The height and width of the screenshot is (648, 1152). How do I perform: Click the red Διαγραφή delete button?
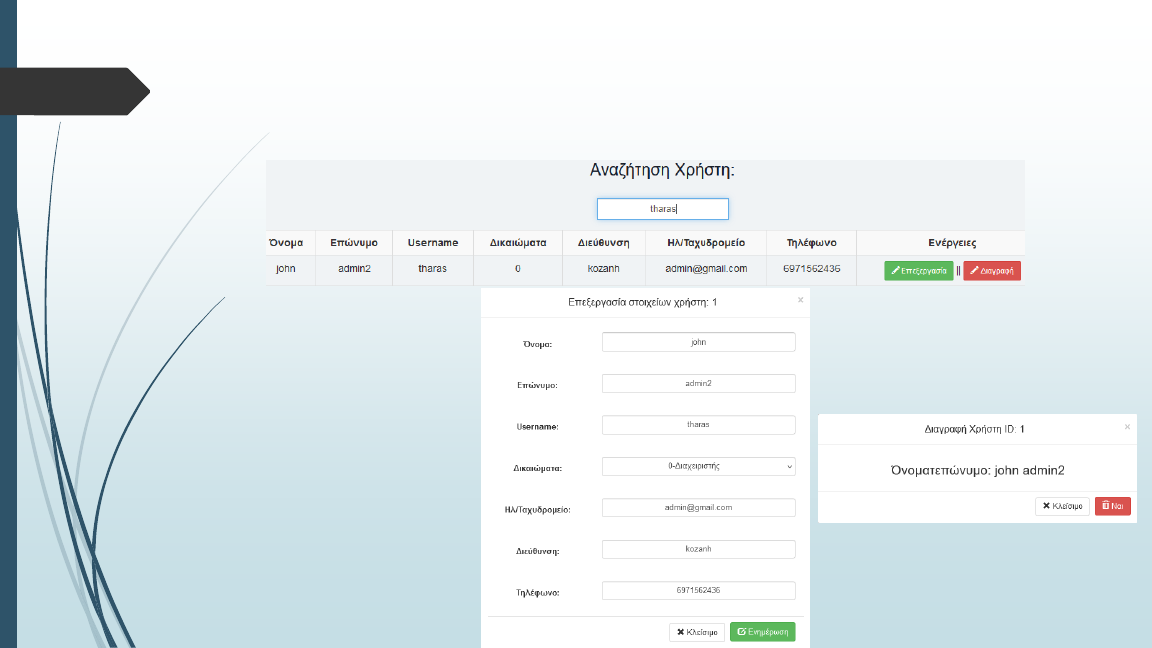(991, 271)
